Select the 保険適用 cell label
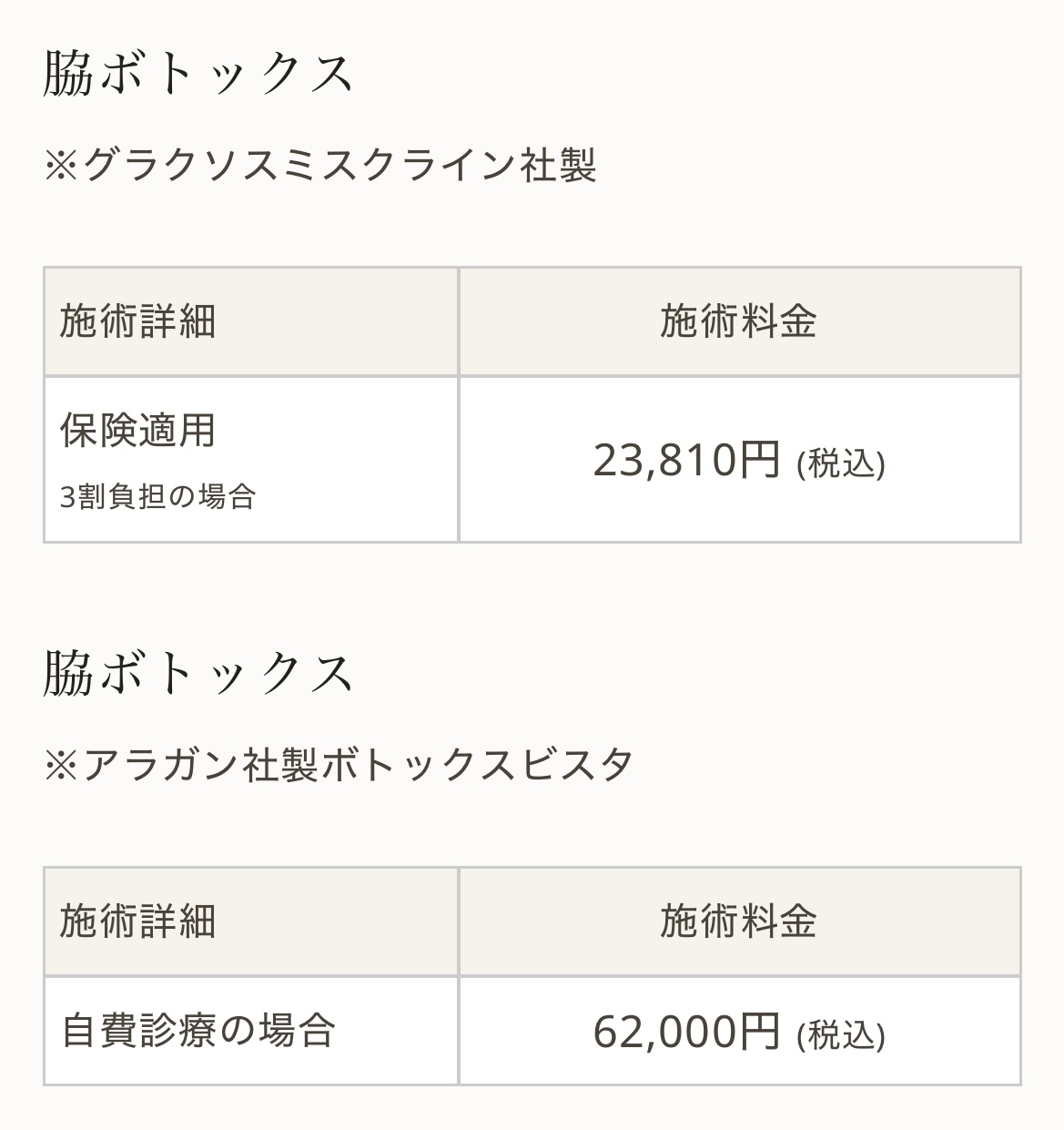Image resolution: width=1064 pixels, height=1130 pixels. (138, 430)
